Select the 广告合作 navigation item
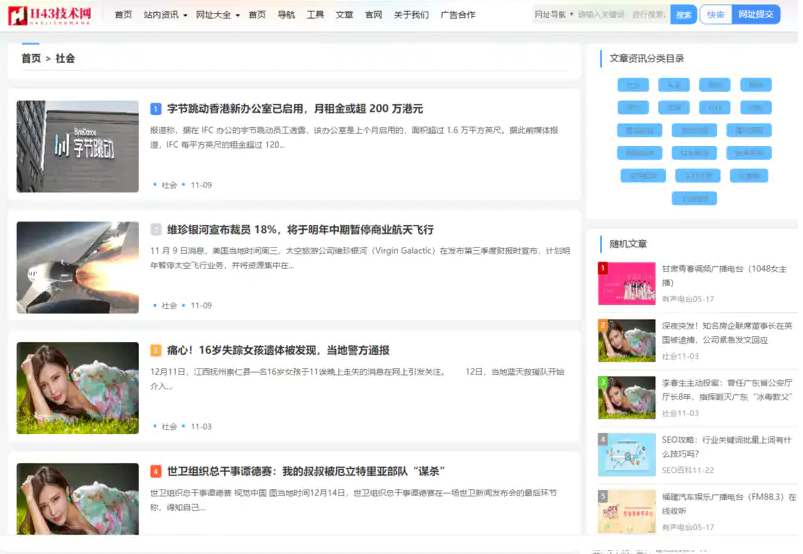The height and width of the screenshot is (554, 803). pos(458,15)
